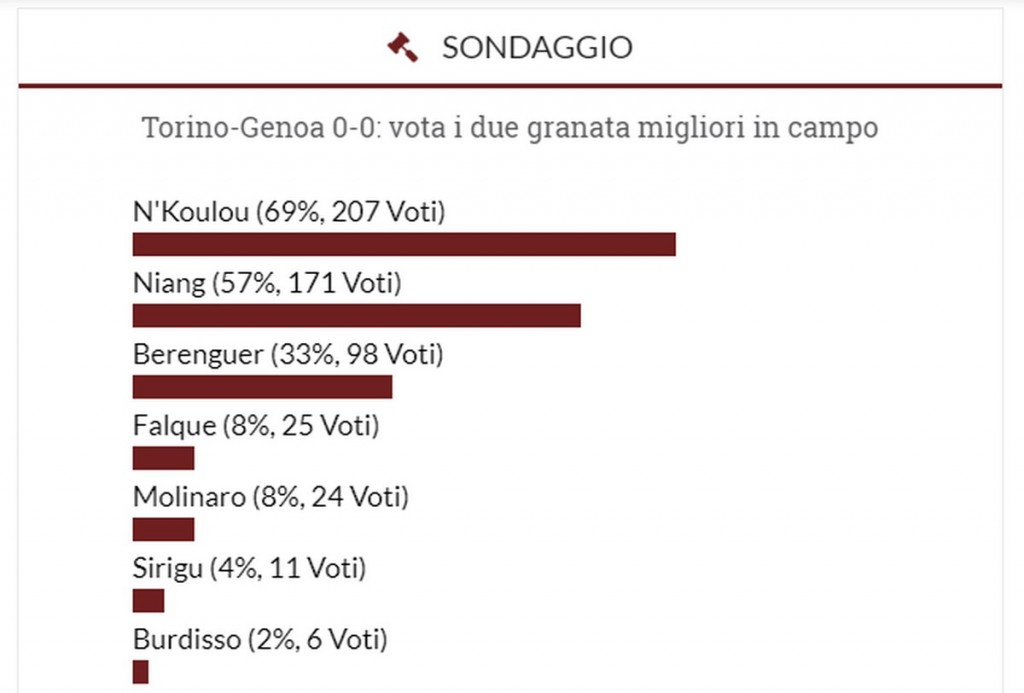Viewport: 1024px width, 693px height.
Task: Click the Falque result bar
Action: coord(163,458)
